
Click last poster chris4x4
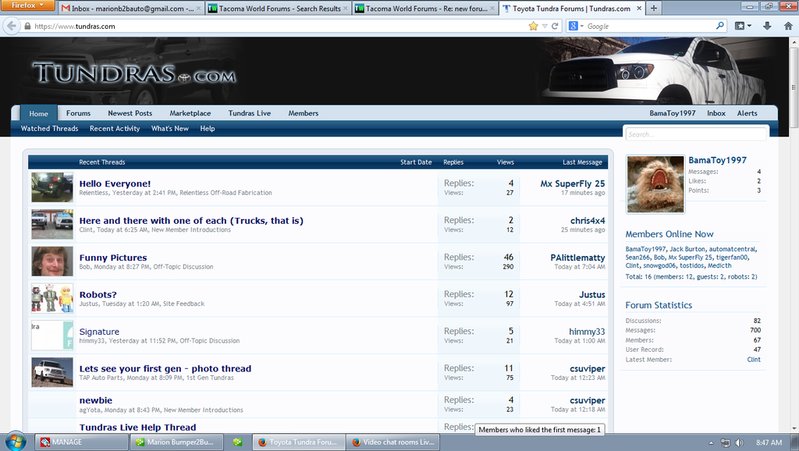(x=588, y=221)
